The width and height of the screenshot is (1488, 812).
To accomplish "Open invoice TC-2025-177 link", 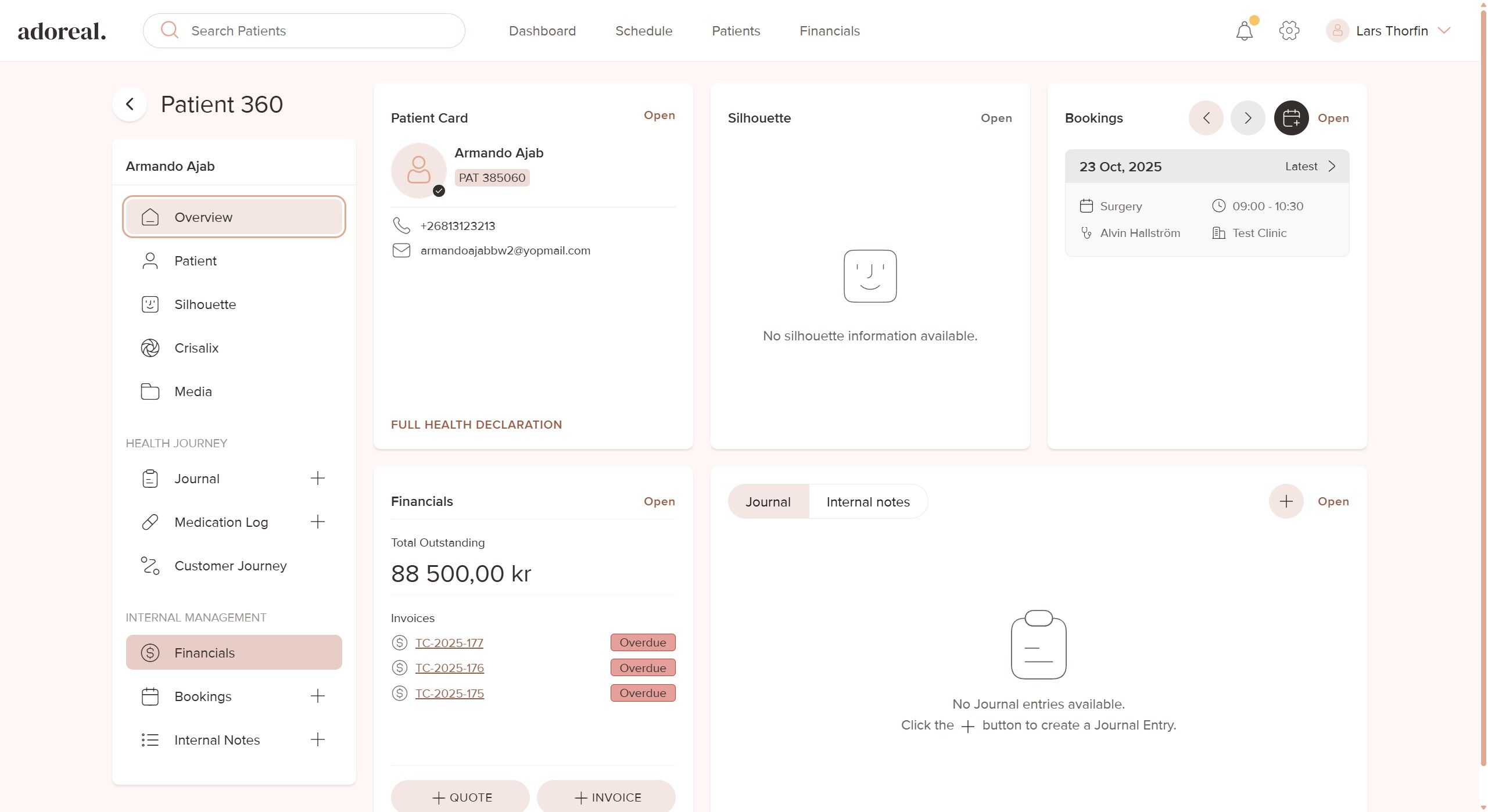I will tap(449, 643).
